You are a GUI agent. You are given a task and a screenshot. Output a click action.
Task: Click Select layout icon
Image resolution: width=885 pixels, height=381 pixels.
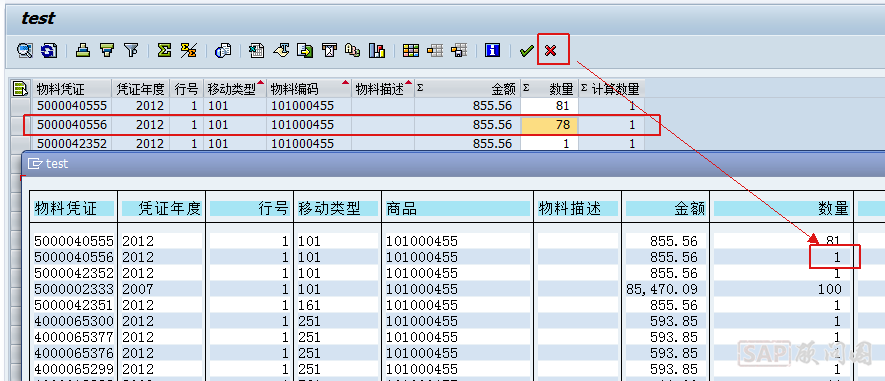coord(435,51)
